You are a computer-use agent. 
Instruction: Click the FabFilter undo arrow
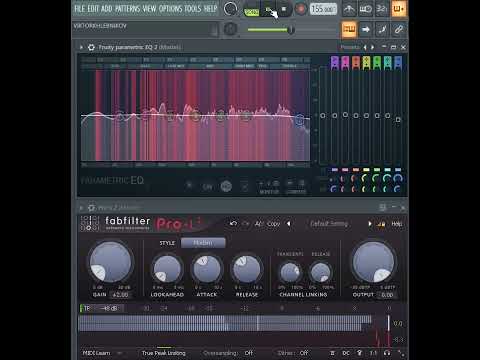point(233,223)
